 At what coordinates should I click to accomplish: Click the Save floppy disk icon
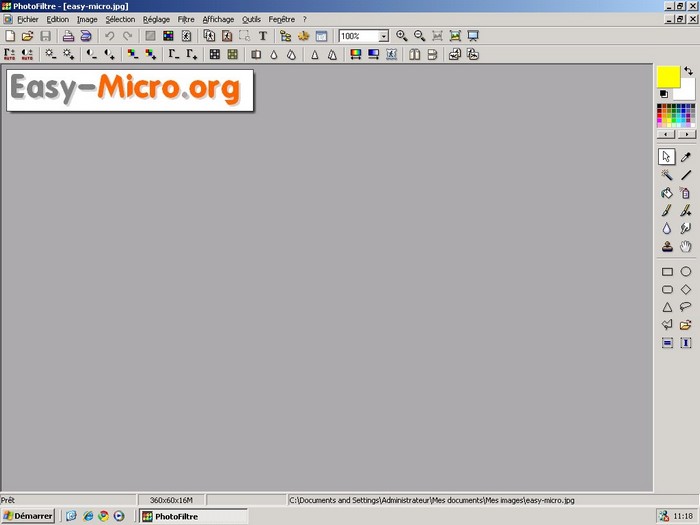point(46,36)
